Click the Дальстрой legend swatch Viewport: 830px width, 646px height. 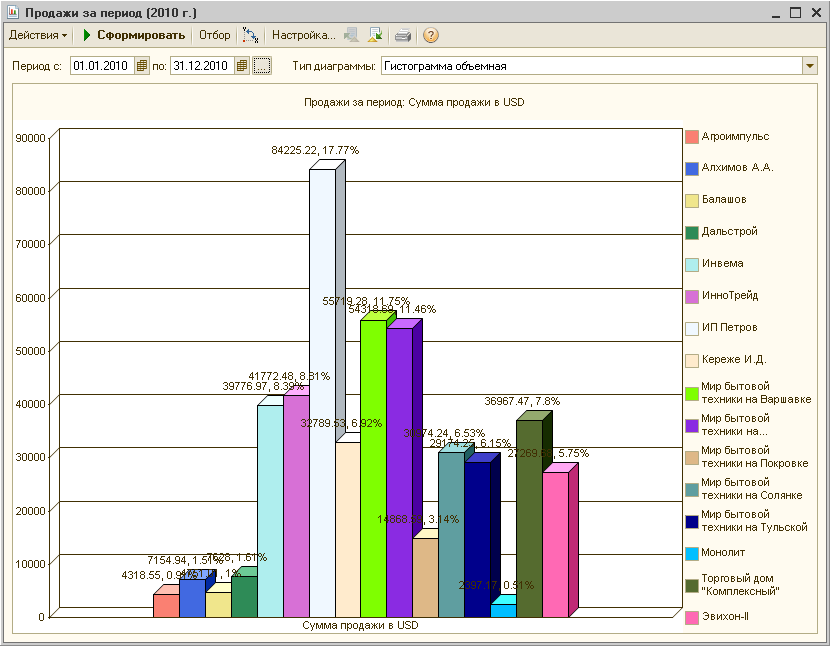pos(692,233)
